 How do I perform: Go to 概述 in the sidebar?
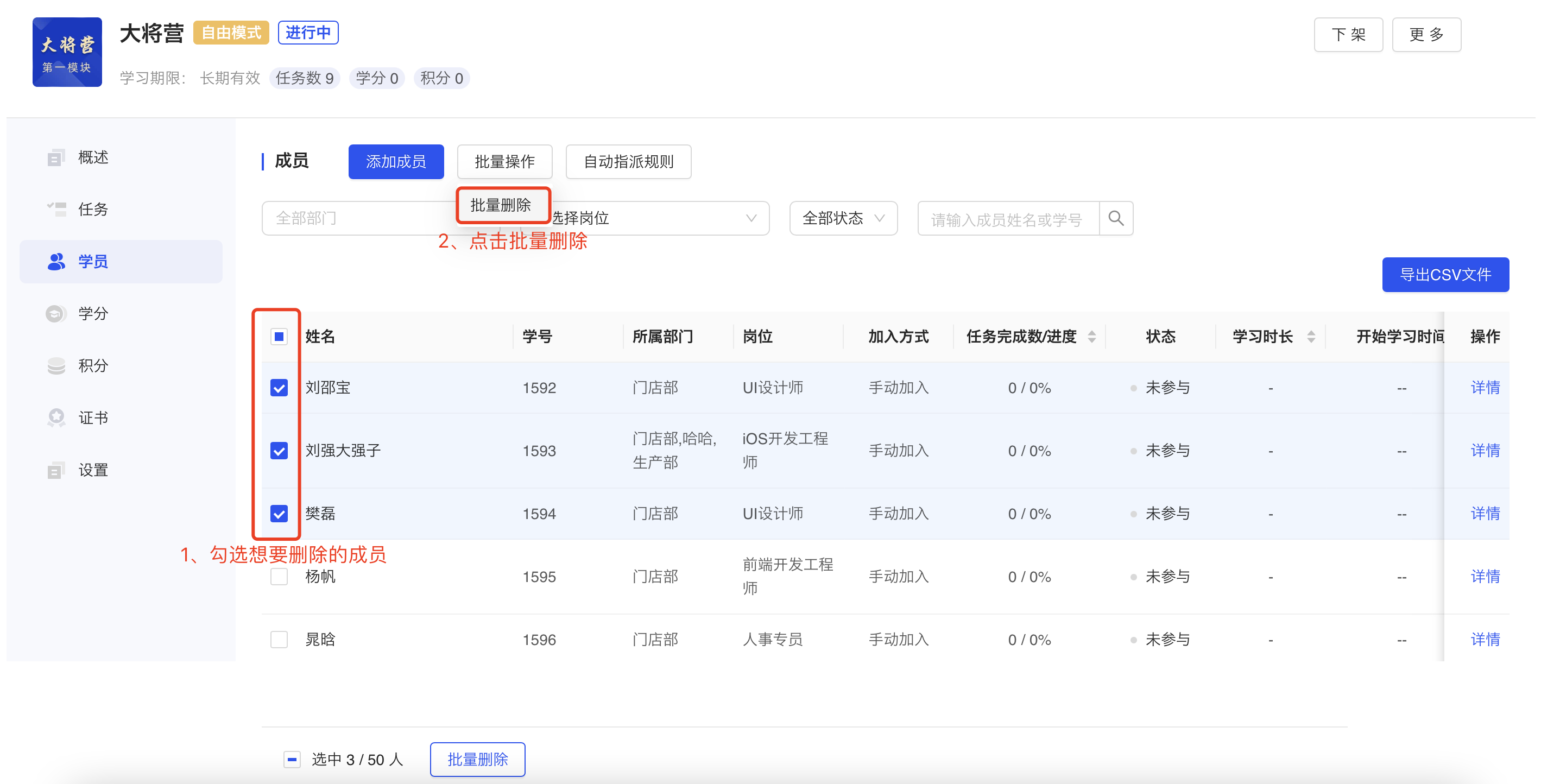coord(93,157)
